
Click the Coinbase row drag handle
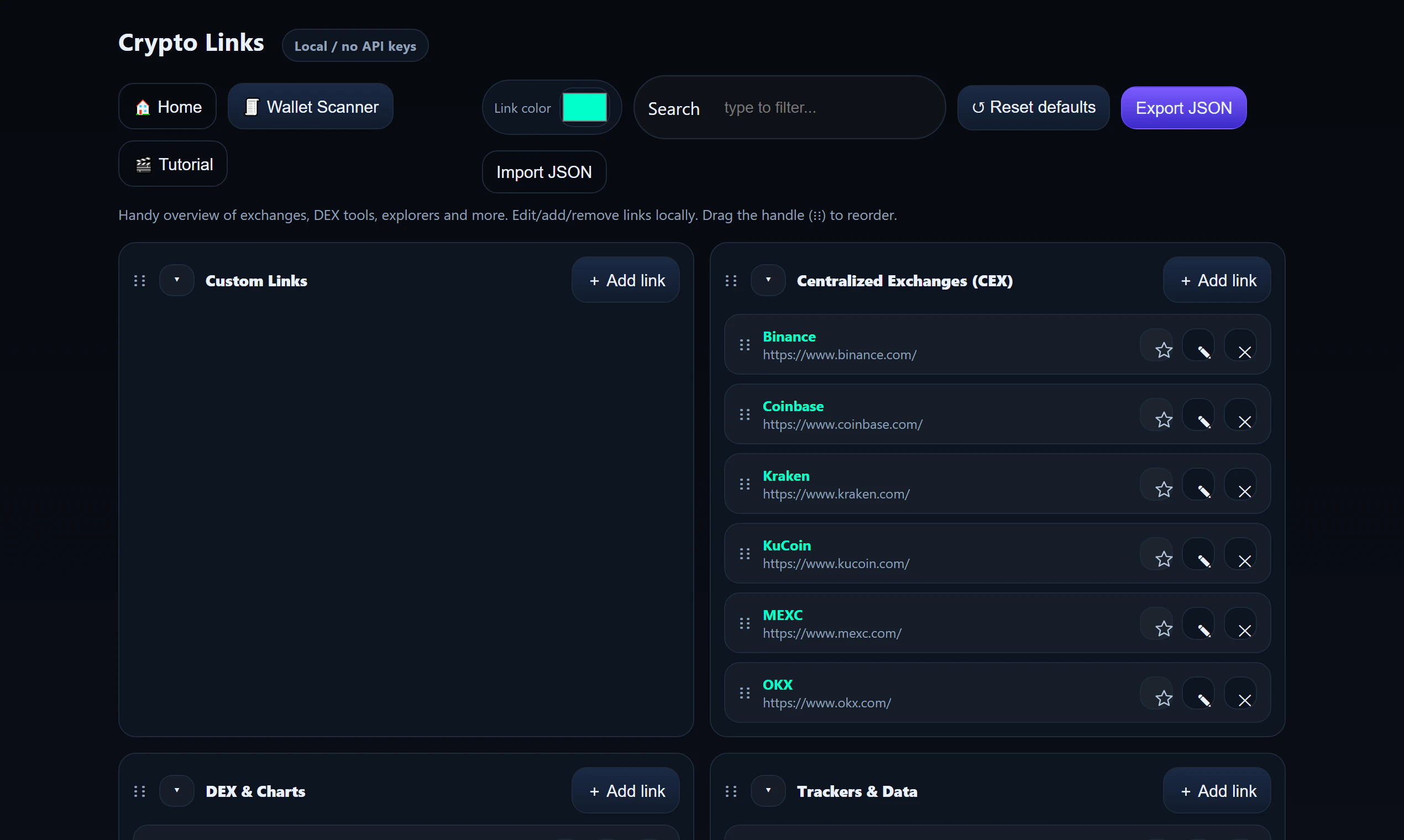[x=745, y=414]
